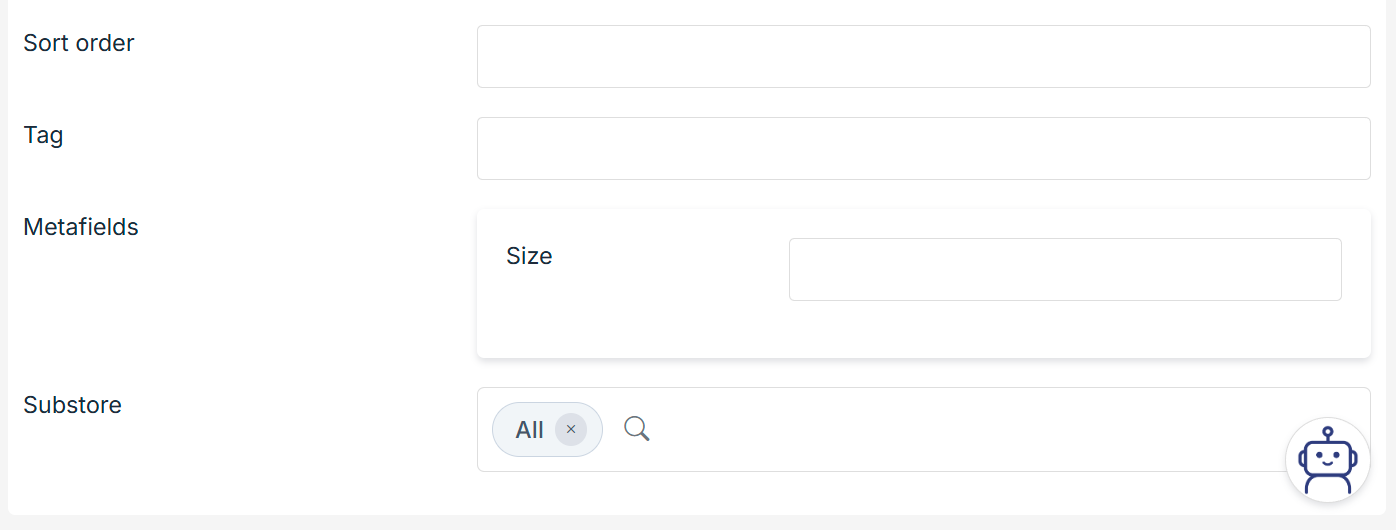
Task: Focus the Sort order input field
Action: click(923, 57)
